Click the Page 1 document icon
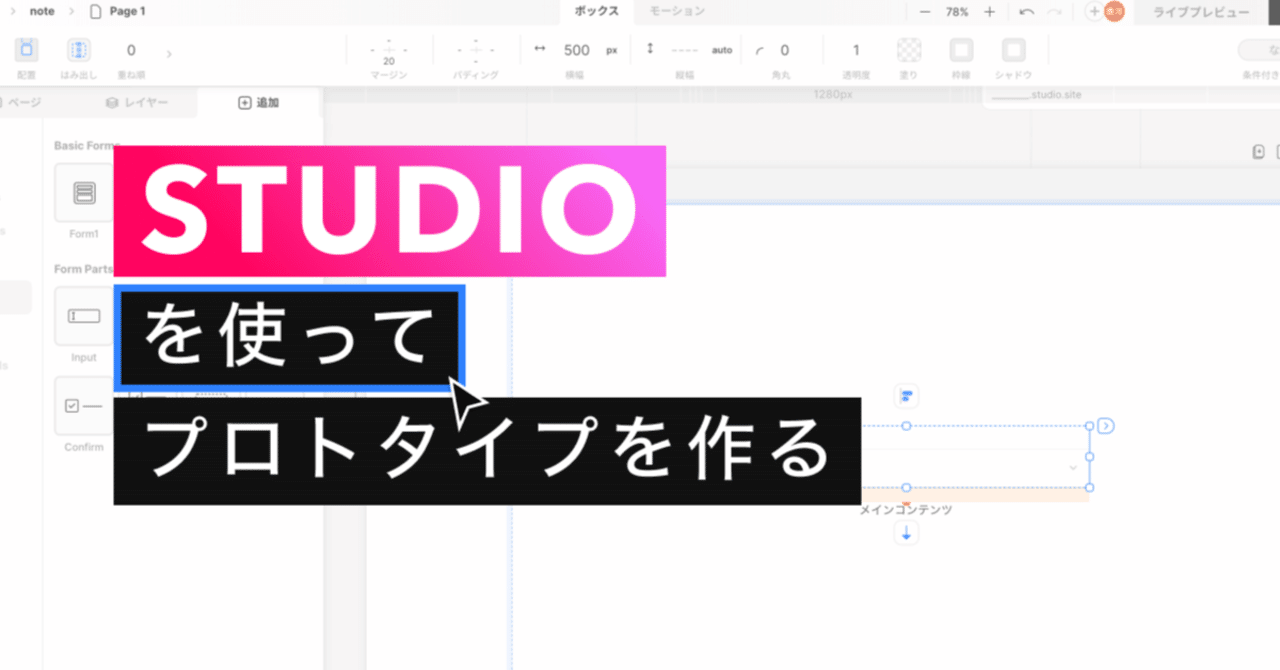1280x670 pixels. (x=96, y=12)
